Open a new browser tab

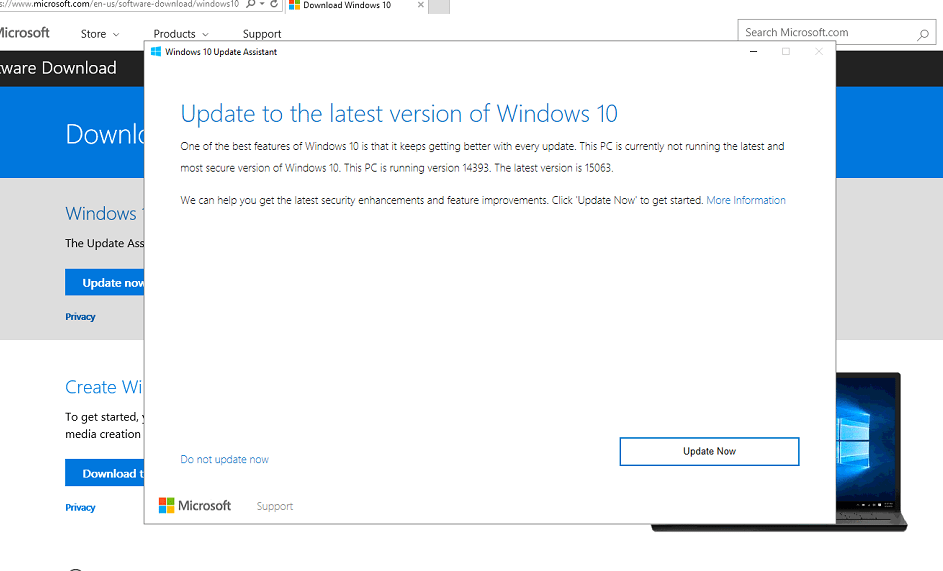coord(439,6)
